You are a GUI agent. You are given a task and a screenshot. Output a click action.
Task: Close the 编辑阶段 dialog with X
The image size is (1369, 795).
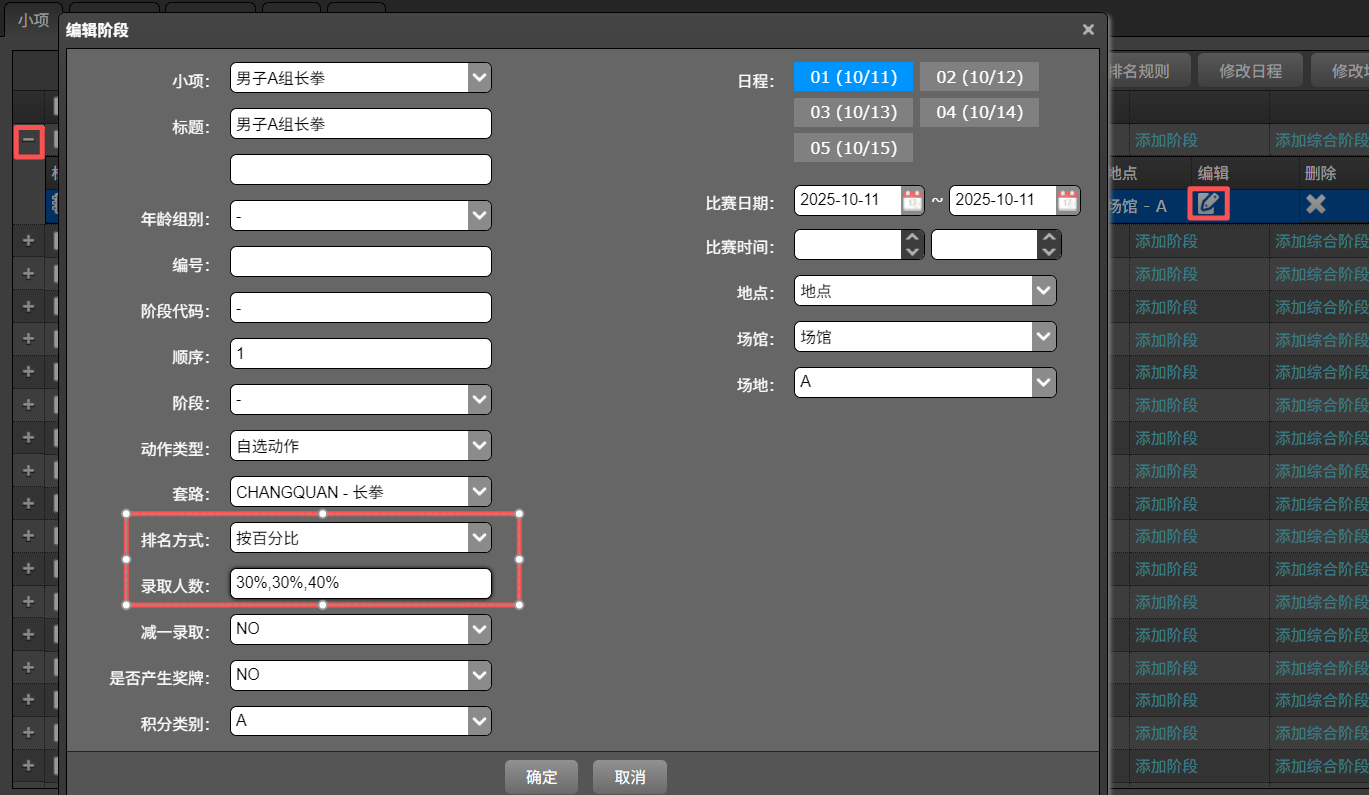point(1088,30)
